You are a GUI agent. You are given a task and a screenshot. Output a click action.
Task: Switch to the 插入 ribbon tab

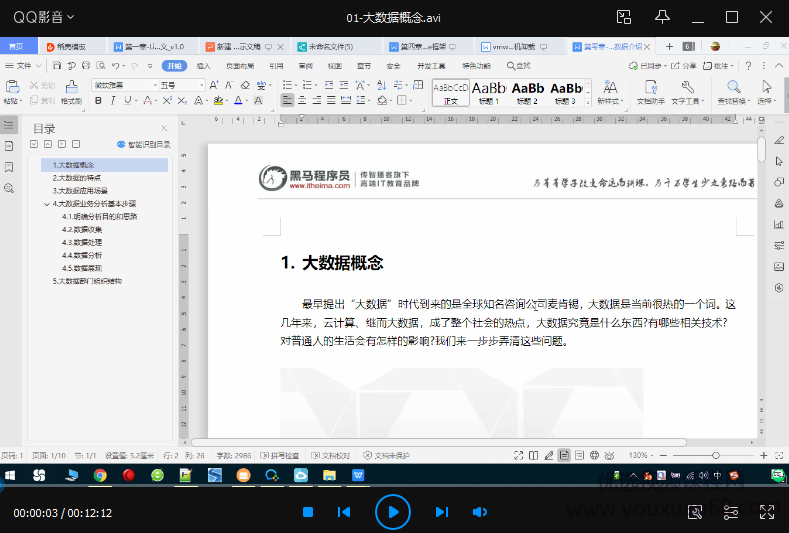(203, 66)
